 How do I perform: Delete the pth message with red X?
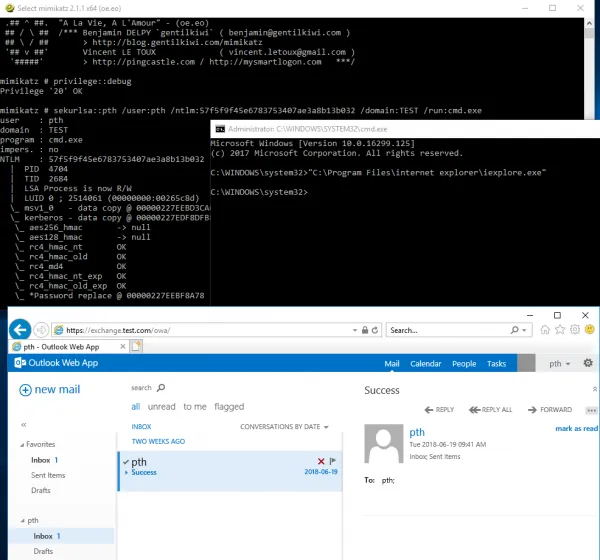321,461
